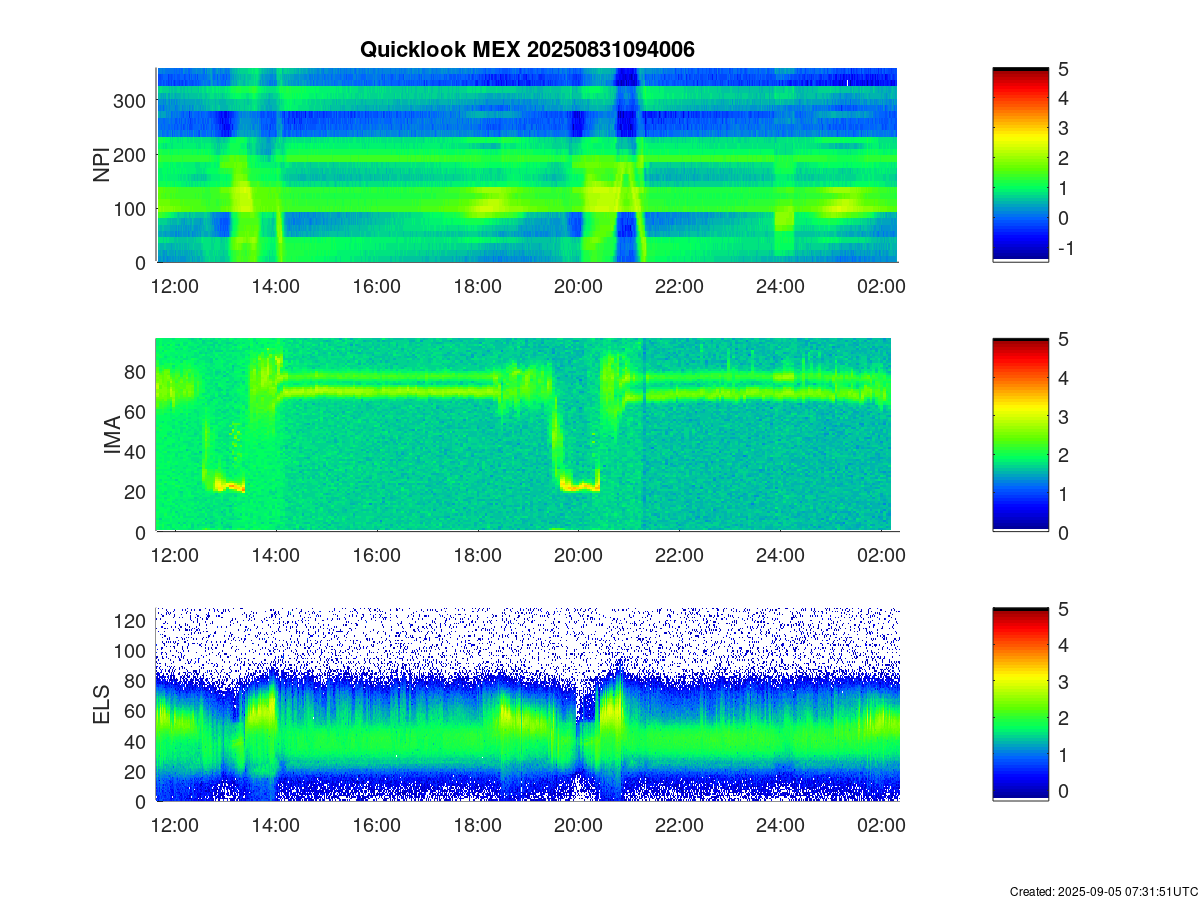Click the 14:00 tick under the NPI panel

point(275,286)
